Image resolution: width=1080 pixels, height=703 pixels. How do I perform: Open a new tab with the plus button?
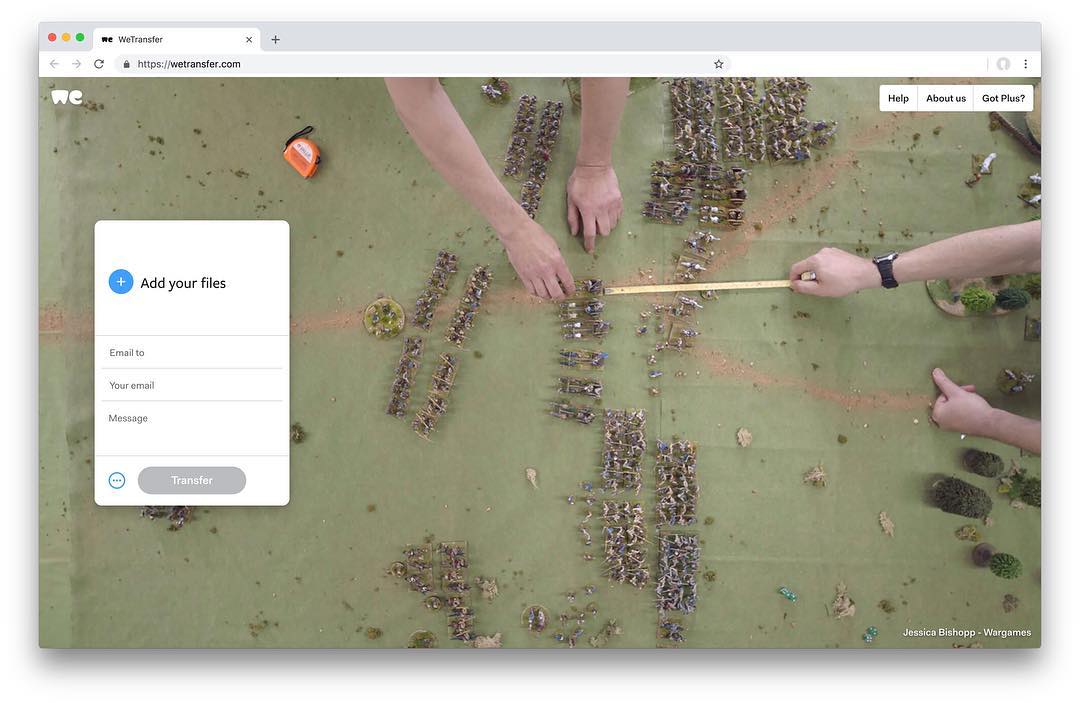tap(276, 40)
